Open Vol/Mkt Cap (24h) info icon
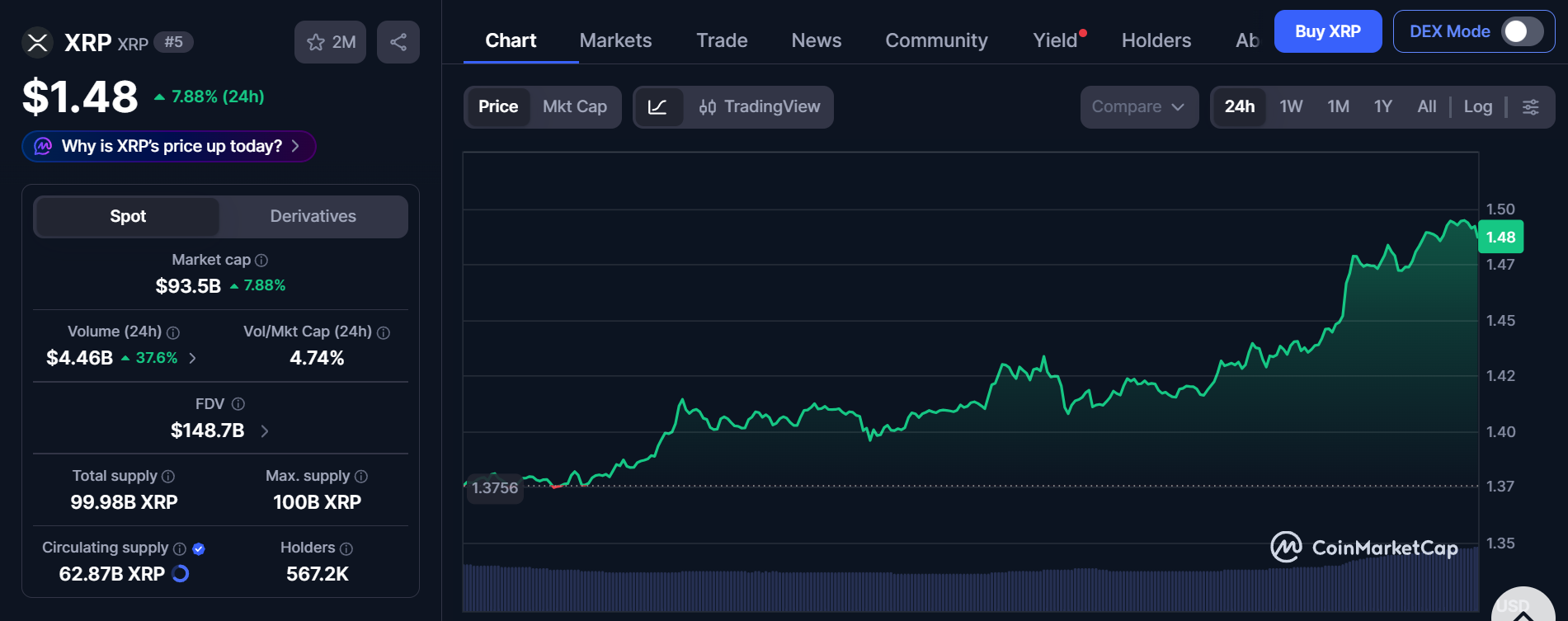This screenshot has width=1568, height=621. [x=384, y=332]
